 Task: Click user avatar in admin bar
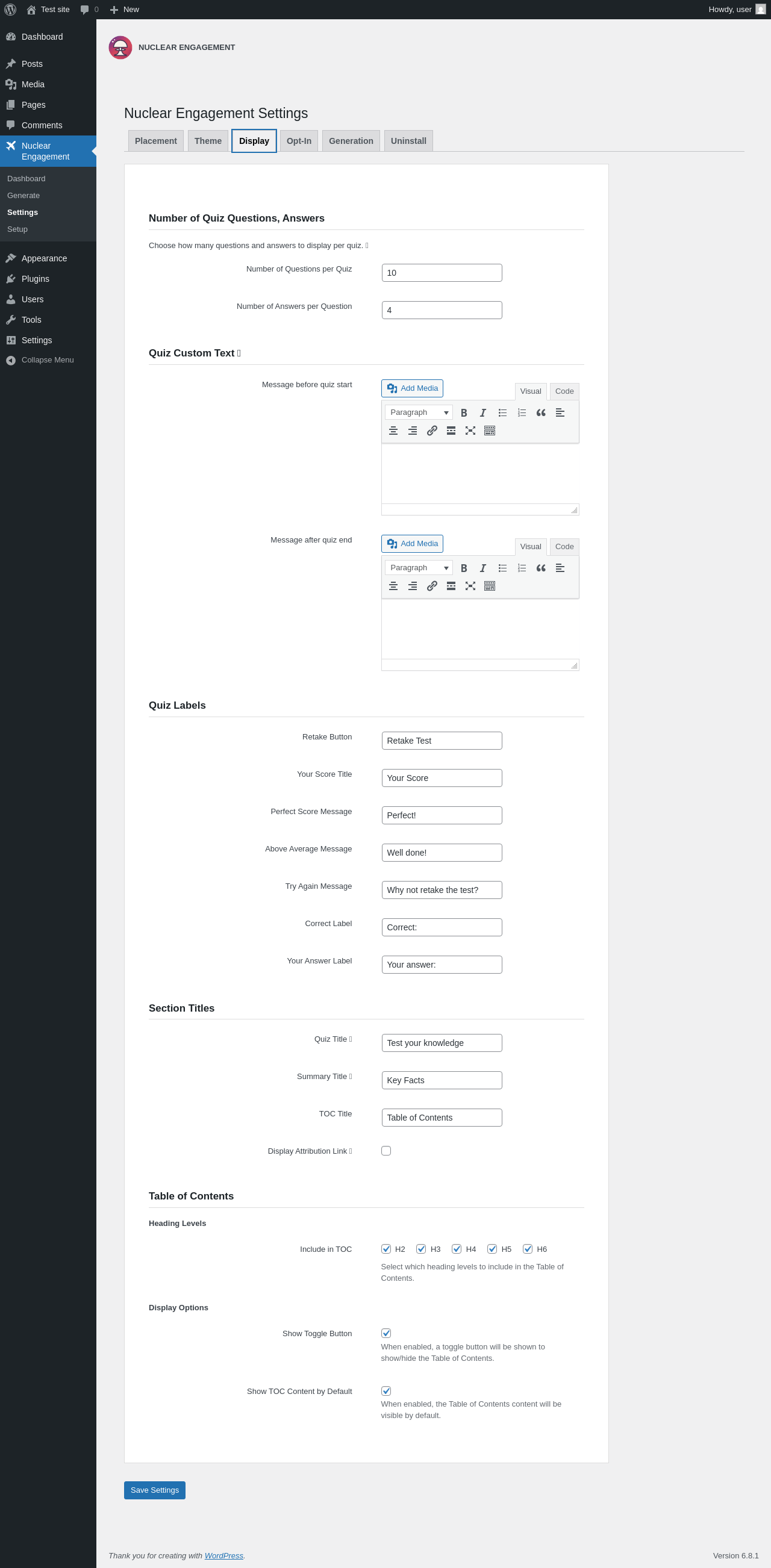(761, 9)
